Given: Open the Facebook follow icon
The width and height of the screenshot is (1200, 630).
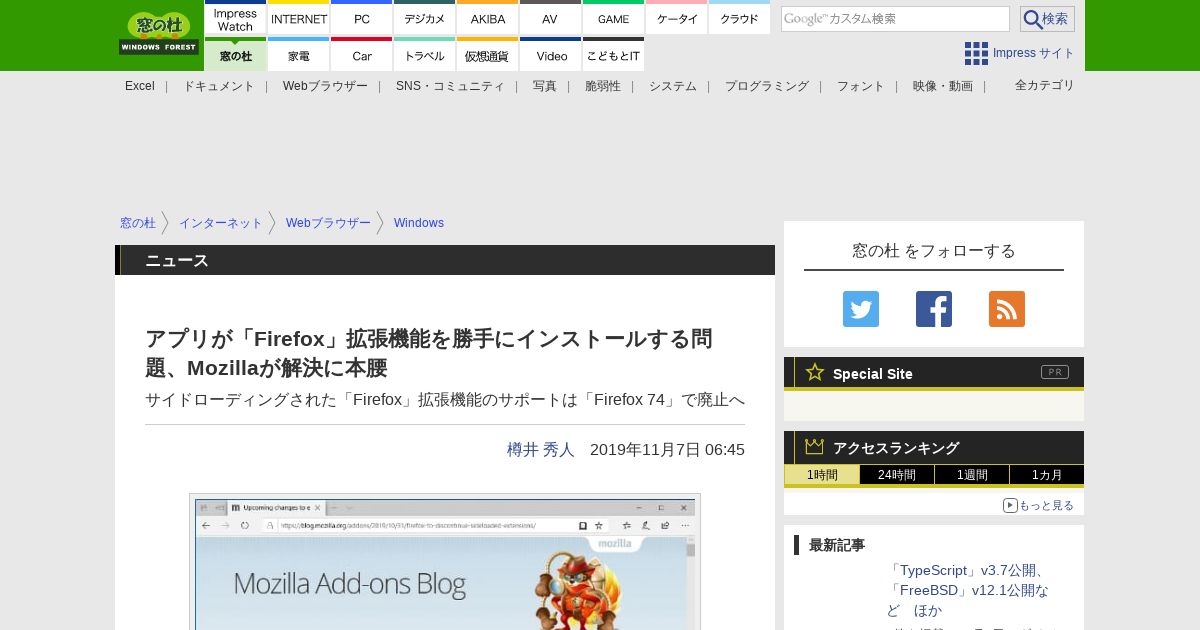Looking at the screenshot, I should pyautogui.click(x=934, y=309).
